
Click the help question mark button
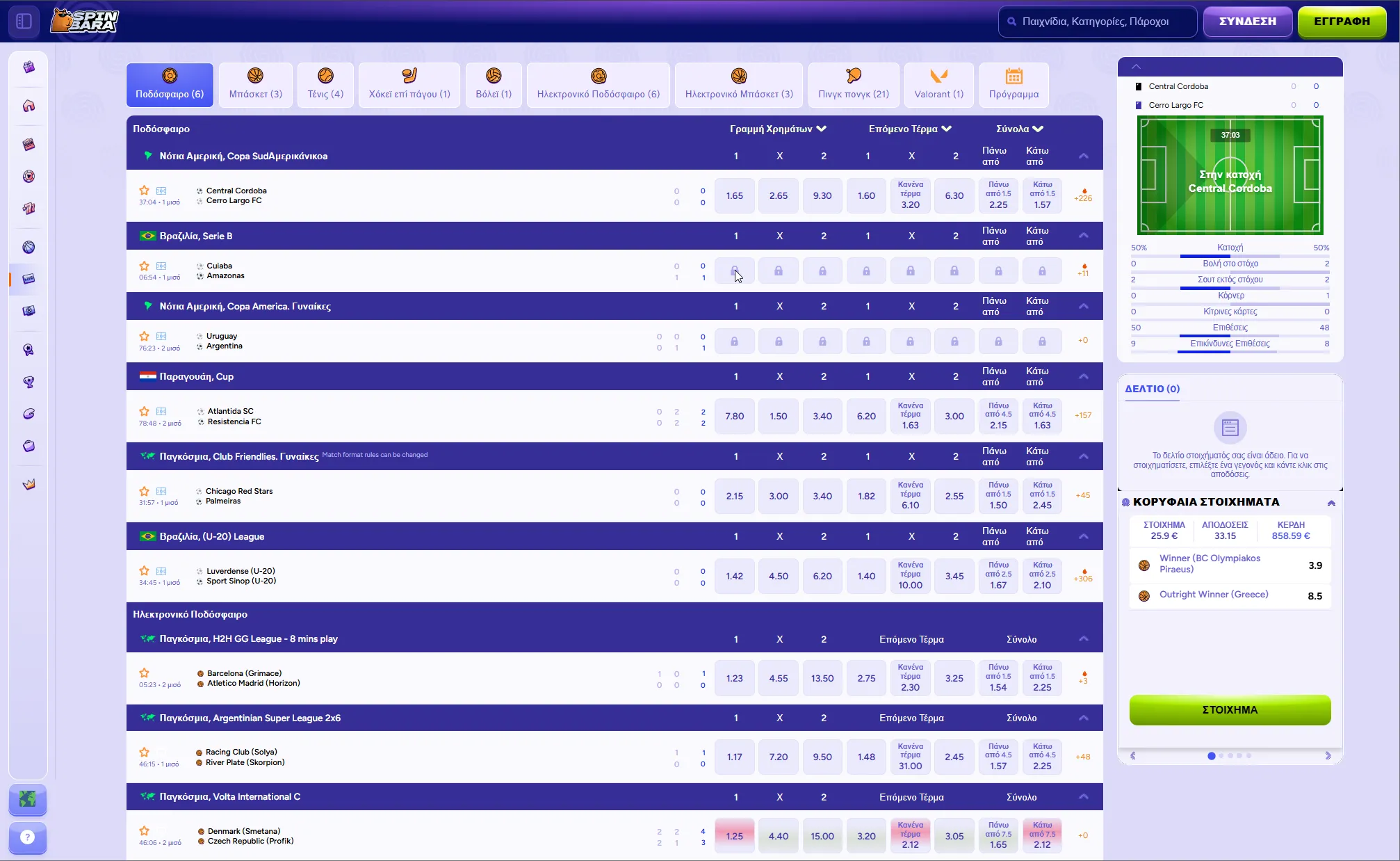click(x=28, y=837)
